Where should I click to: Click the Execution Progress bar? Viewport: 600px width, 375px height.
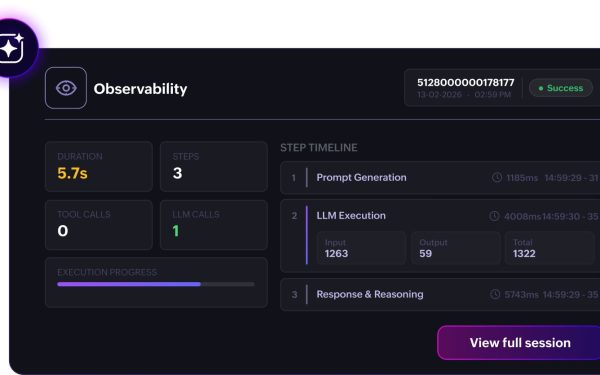coord(156,284)
